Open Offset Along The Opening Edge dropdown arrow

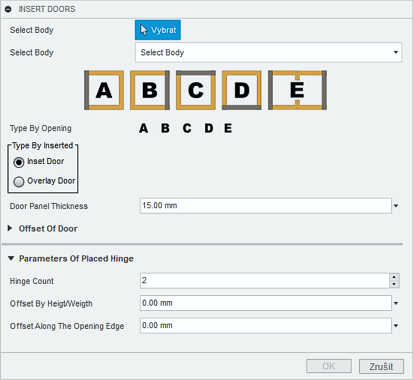point(396,326)
